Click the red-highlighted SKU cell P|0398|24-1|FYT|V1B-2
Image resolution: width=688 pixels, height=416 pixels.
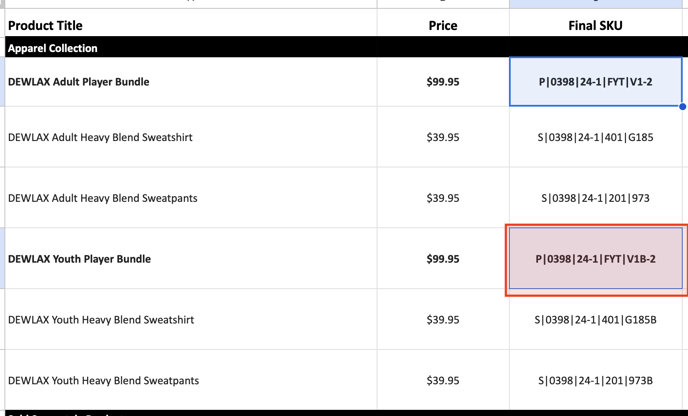pos(595,259)
